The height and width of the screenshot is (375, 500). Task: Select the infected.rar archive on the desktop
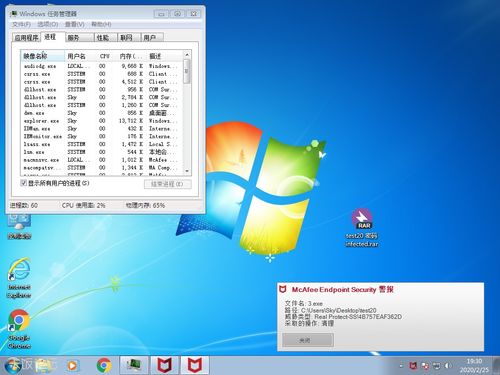tap(362, 228)
